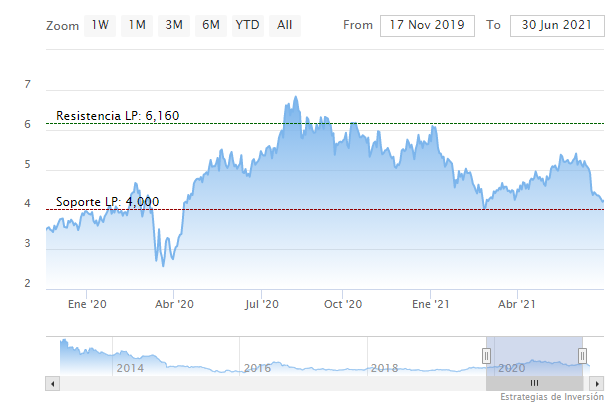
Task: Click the navigator scrollbar right arrow
Action: (598, 383)
